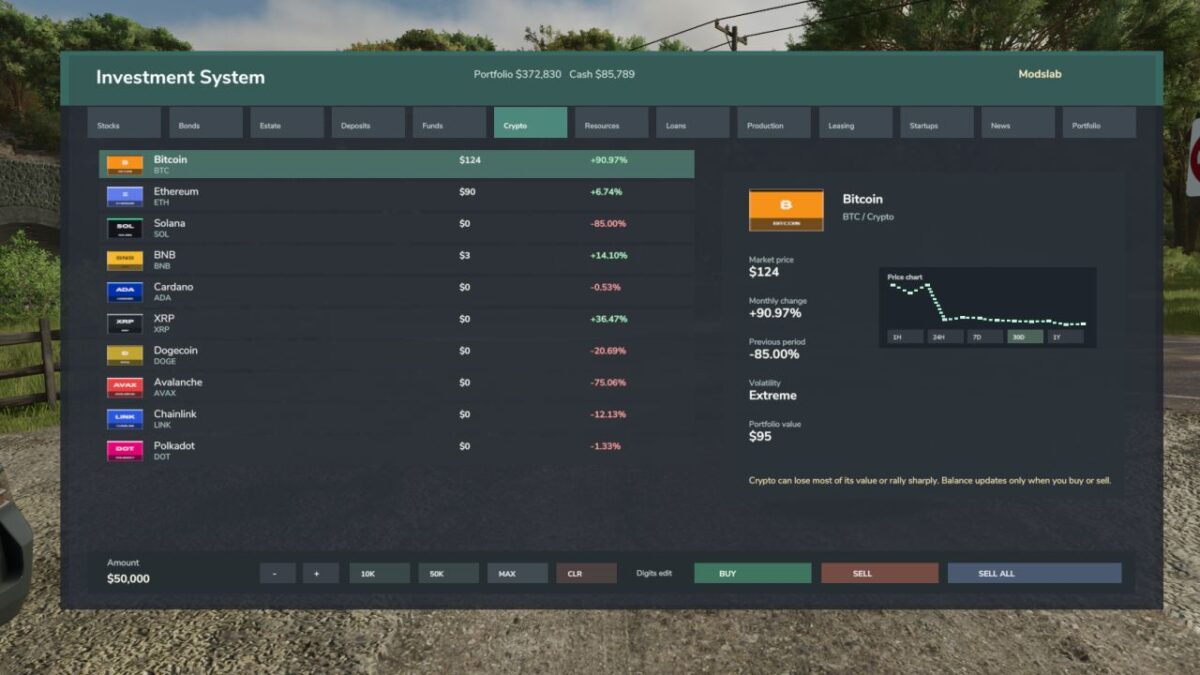
Task: Click the Solana SOL icon
Action: (125, 229)
